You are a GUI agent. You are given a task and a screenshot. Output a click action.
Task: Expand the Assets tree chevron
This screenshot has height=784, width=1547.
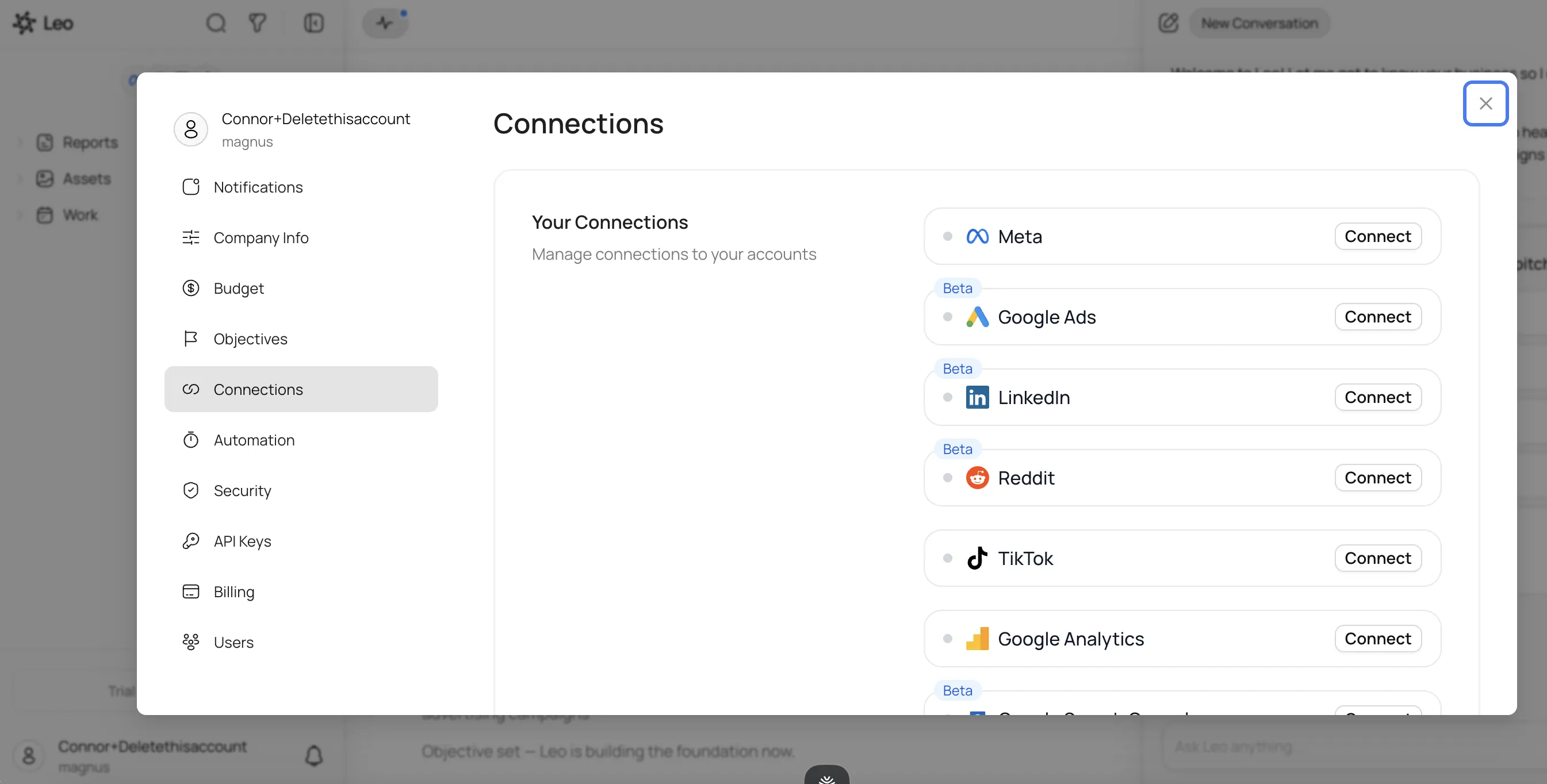(x=20, y=179)
